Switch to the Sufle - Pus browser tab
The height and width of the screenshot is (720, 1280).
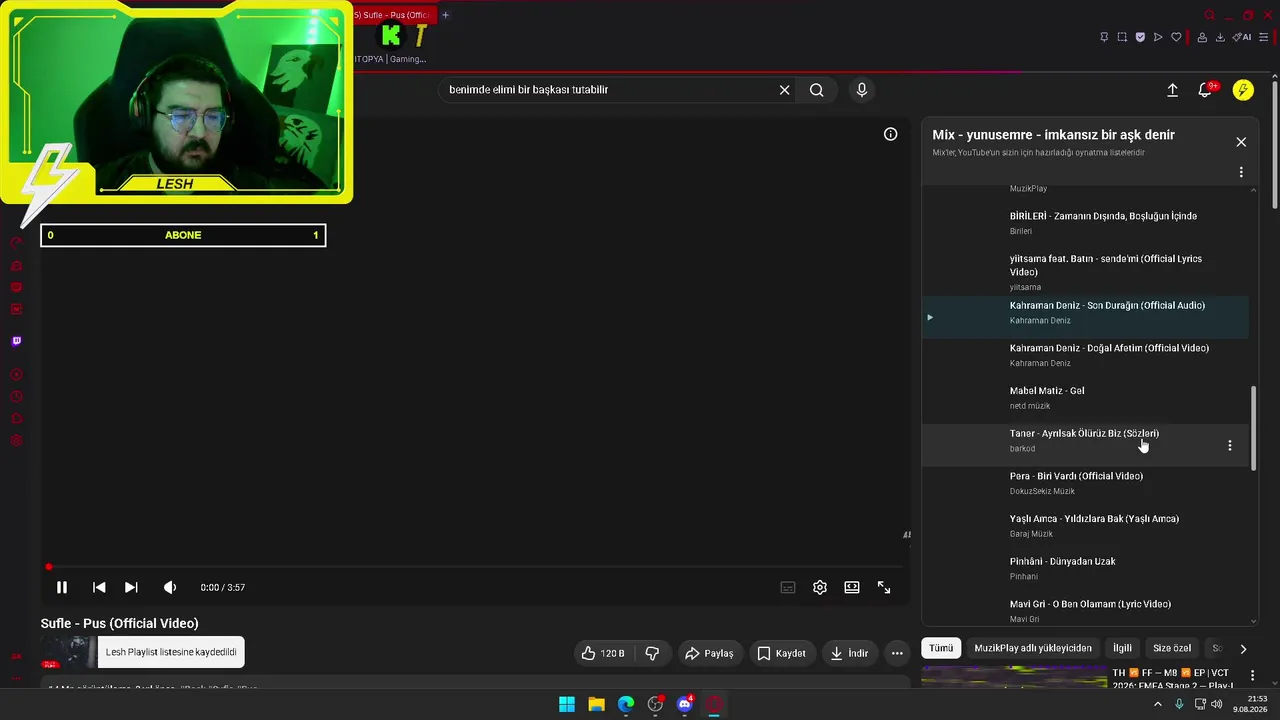395,15
